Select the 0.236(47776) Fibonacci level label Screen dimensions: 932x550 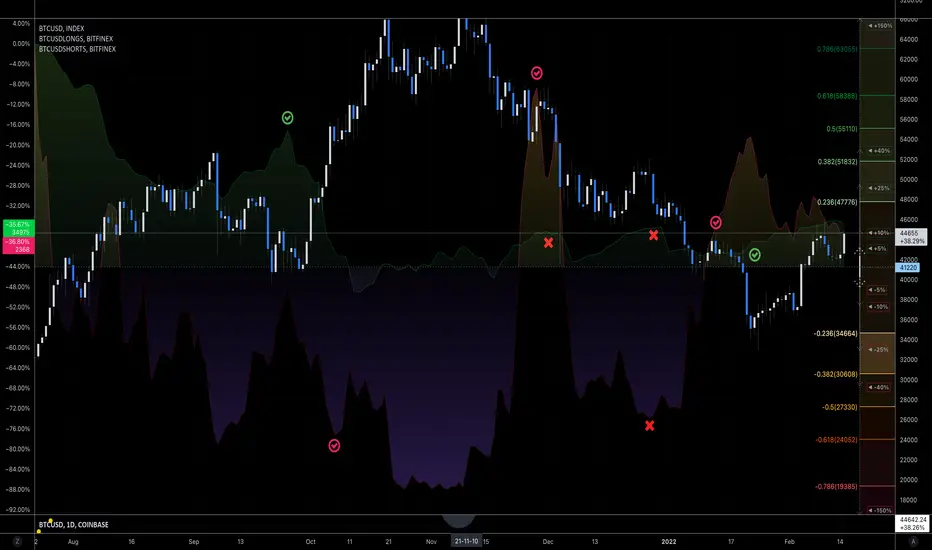tap(837, 202)
